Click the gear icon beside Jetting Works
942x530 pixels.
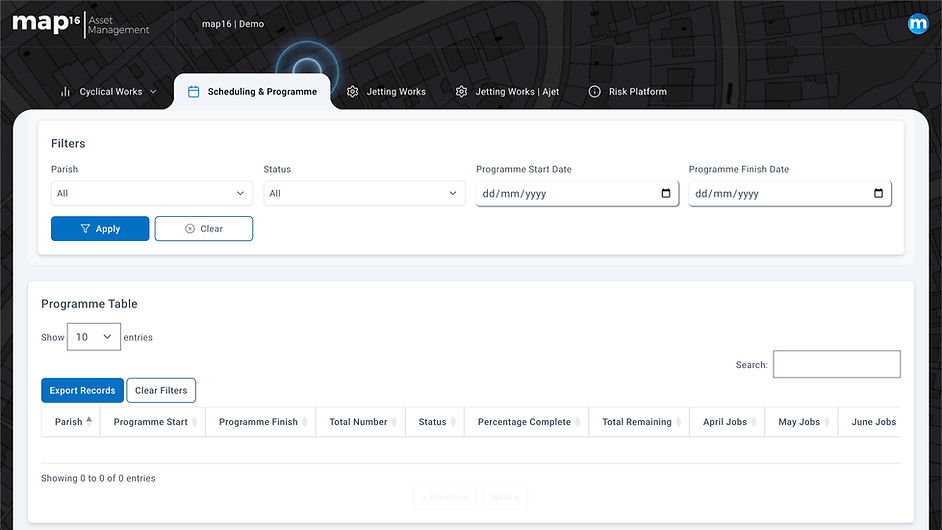pyautogui.click(x=353, y=91)
